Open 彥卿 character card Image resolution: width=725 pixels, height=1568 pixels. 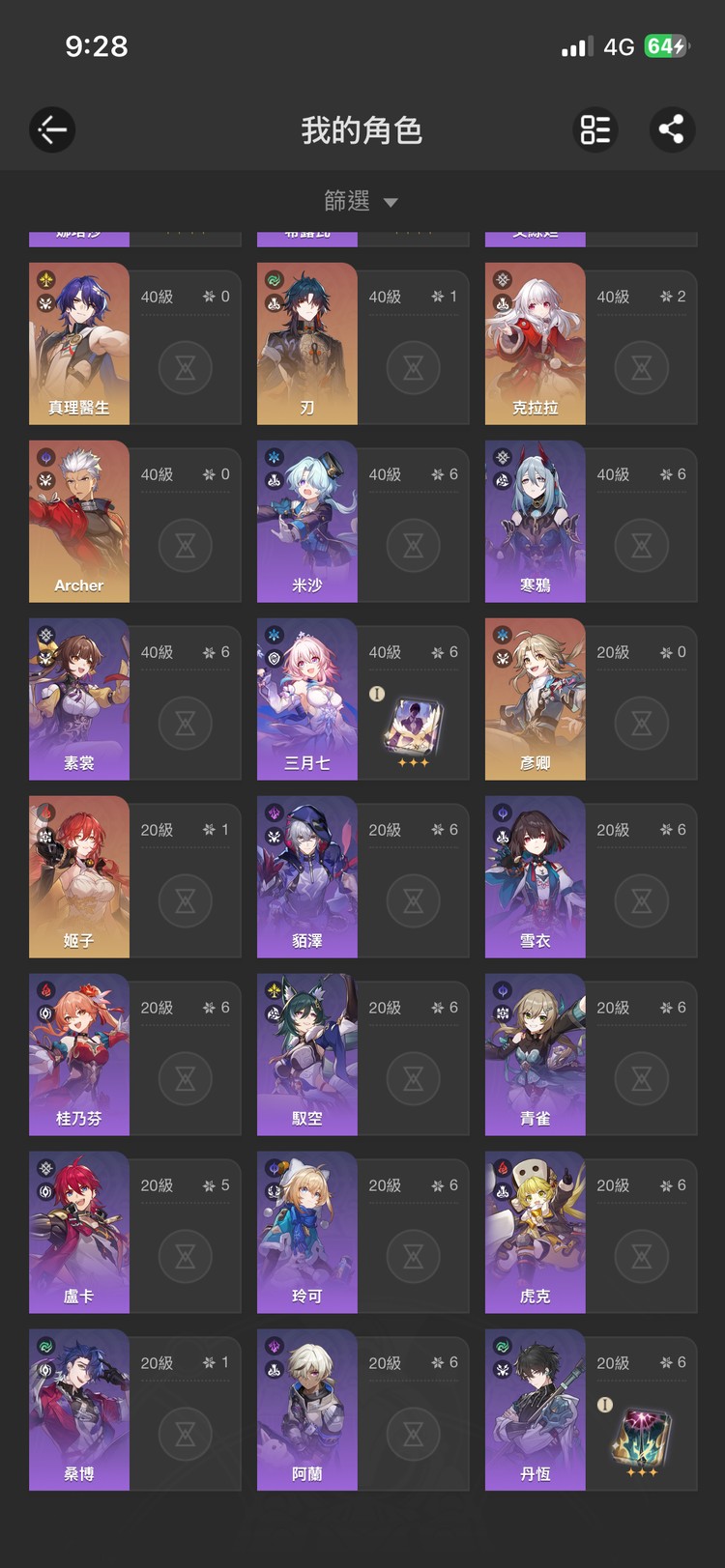(x=591, y=699)
